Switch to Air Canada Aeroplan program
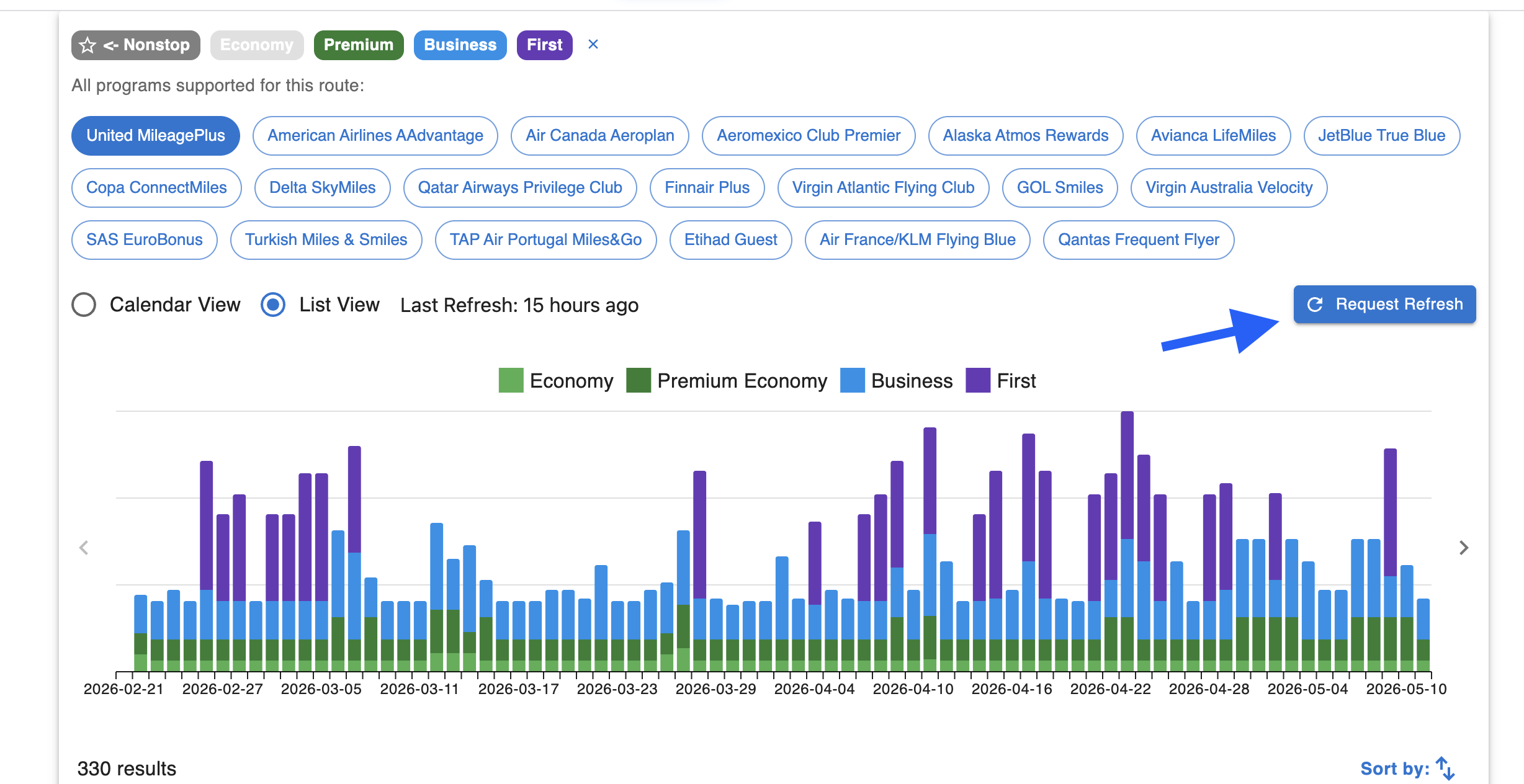This screenshot has width=1524, height=784. pos(600,136)
